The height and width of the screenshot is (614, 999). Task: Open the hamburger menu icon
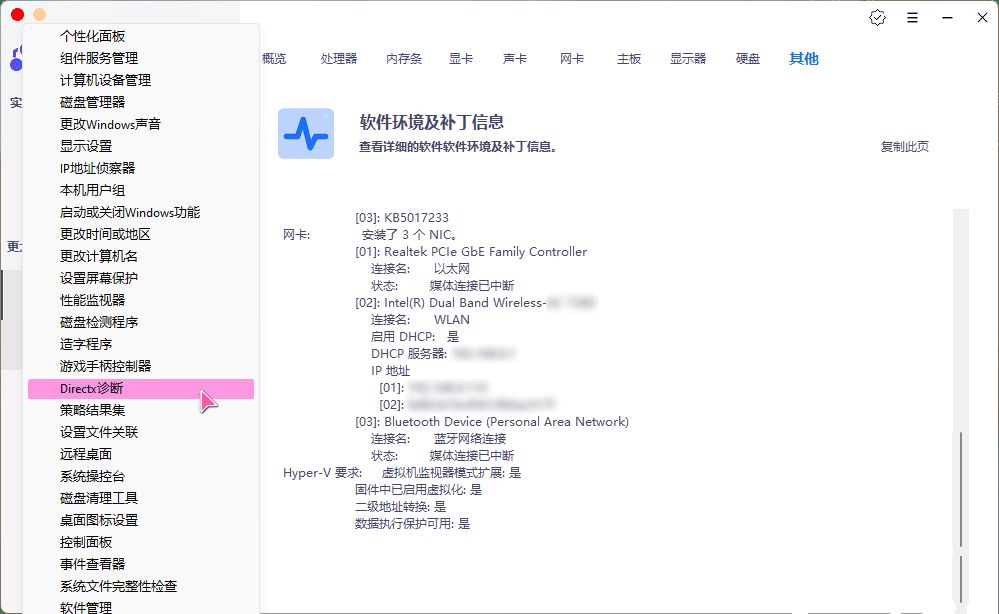912,17
